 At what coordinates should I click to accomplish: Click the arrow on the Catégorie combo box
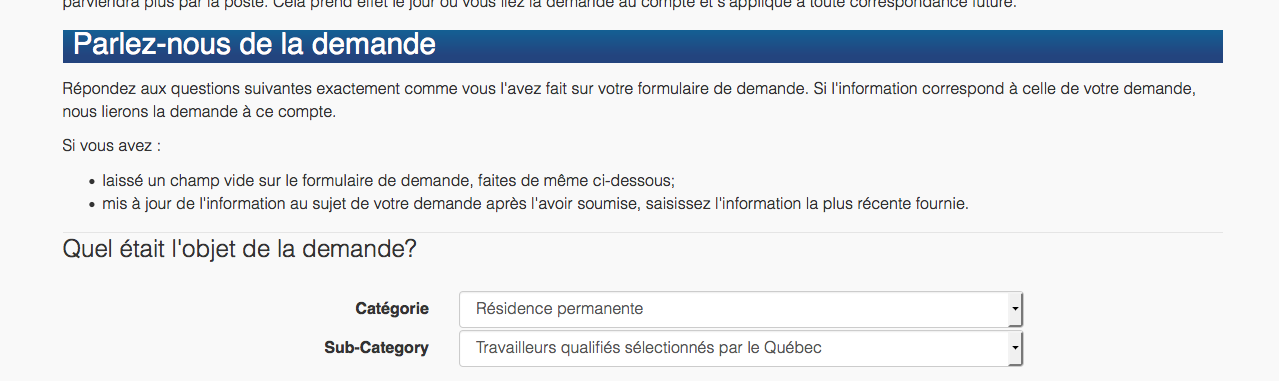coord(1015,309)
